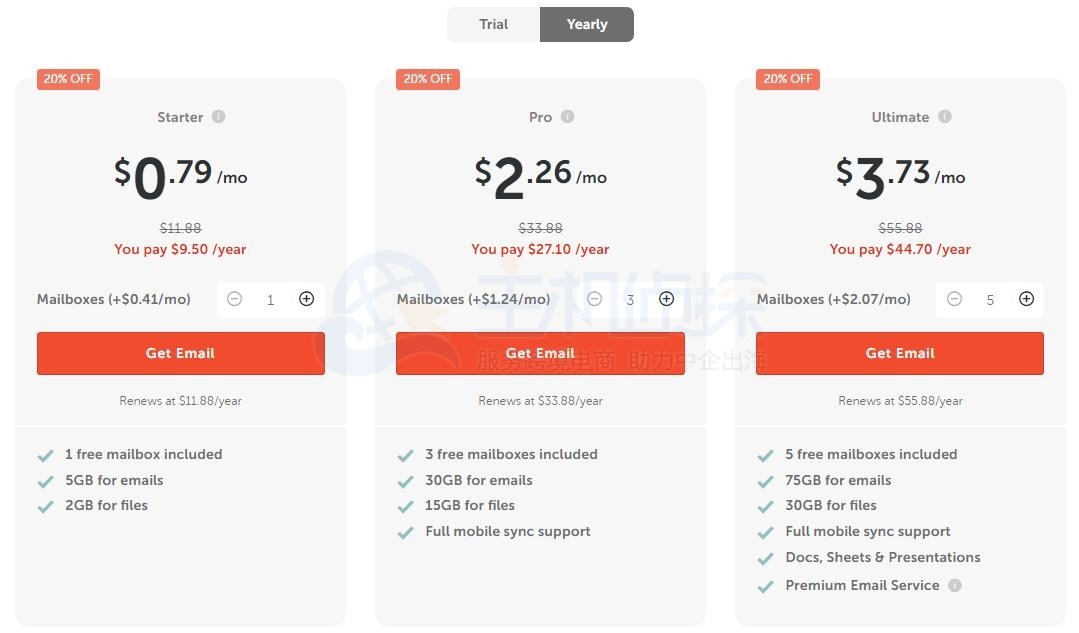Switch to the Trial billing tab
Image resolution: width=1079 pixels, height=633 pixels.
[494, 24]
